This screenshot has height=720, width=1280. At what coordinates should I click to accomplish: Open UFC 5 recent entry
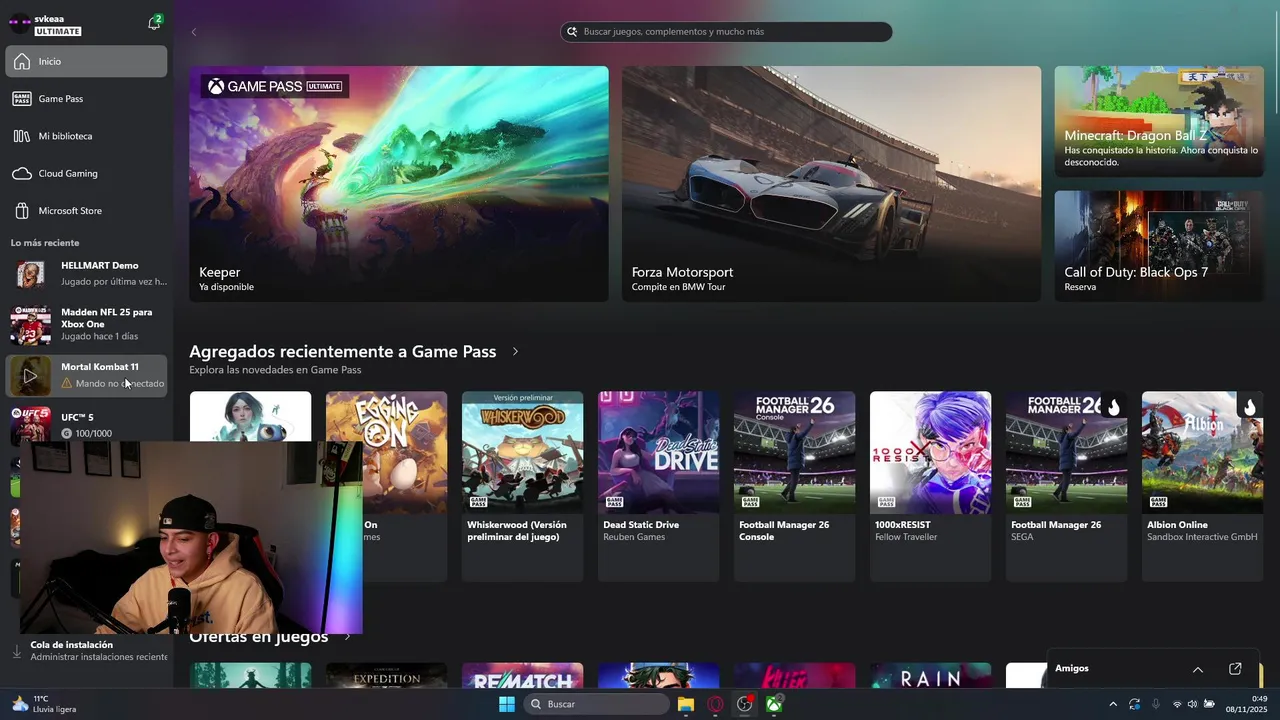tap(86, 425)
